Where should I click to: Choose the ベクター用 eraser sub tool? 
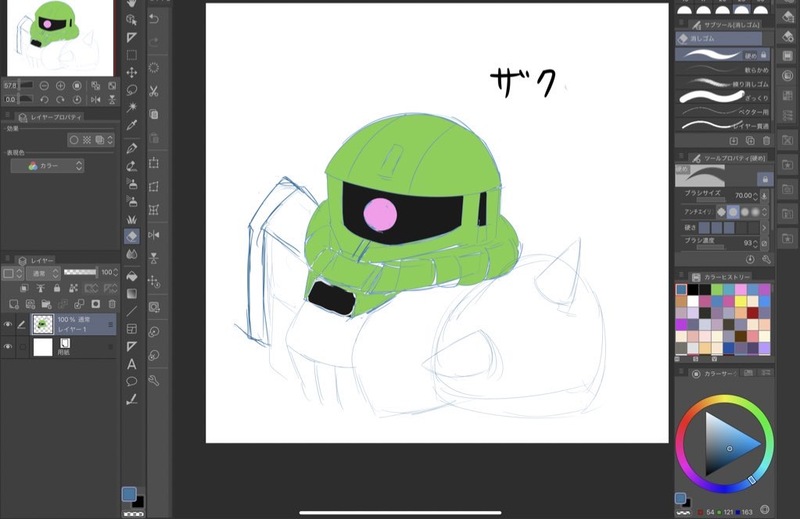(722, 111)
